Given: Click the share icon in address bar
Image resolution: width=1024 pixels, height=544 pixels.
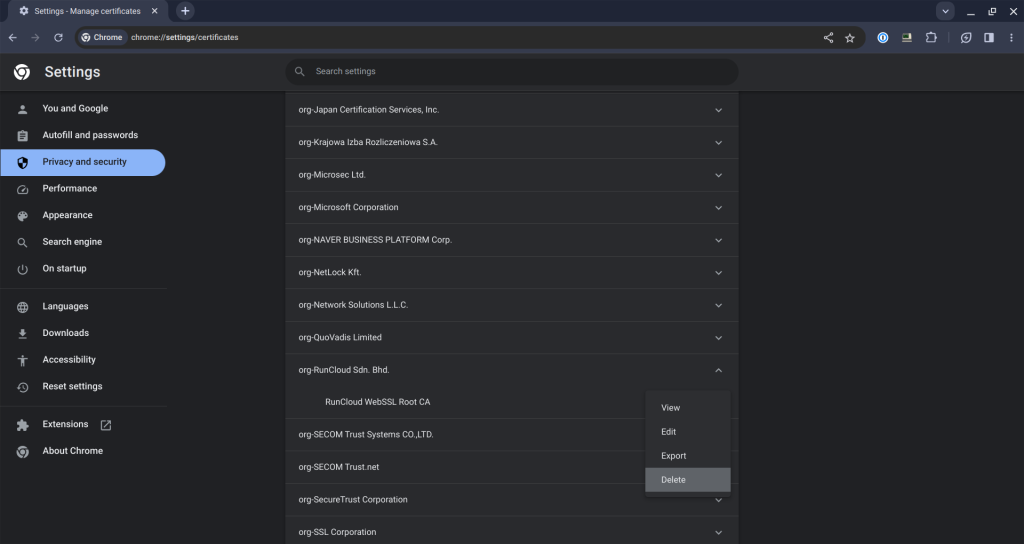Looking at the screenshot, I should point(828,38).
